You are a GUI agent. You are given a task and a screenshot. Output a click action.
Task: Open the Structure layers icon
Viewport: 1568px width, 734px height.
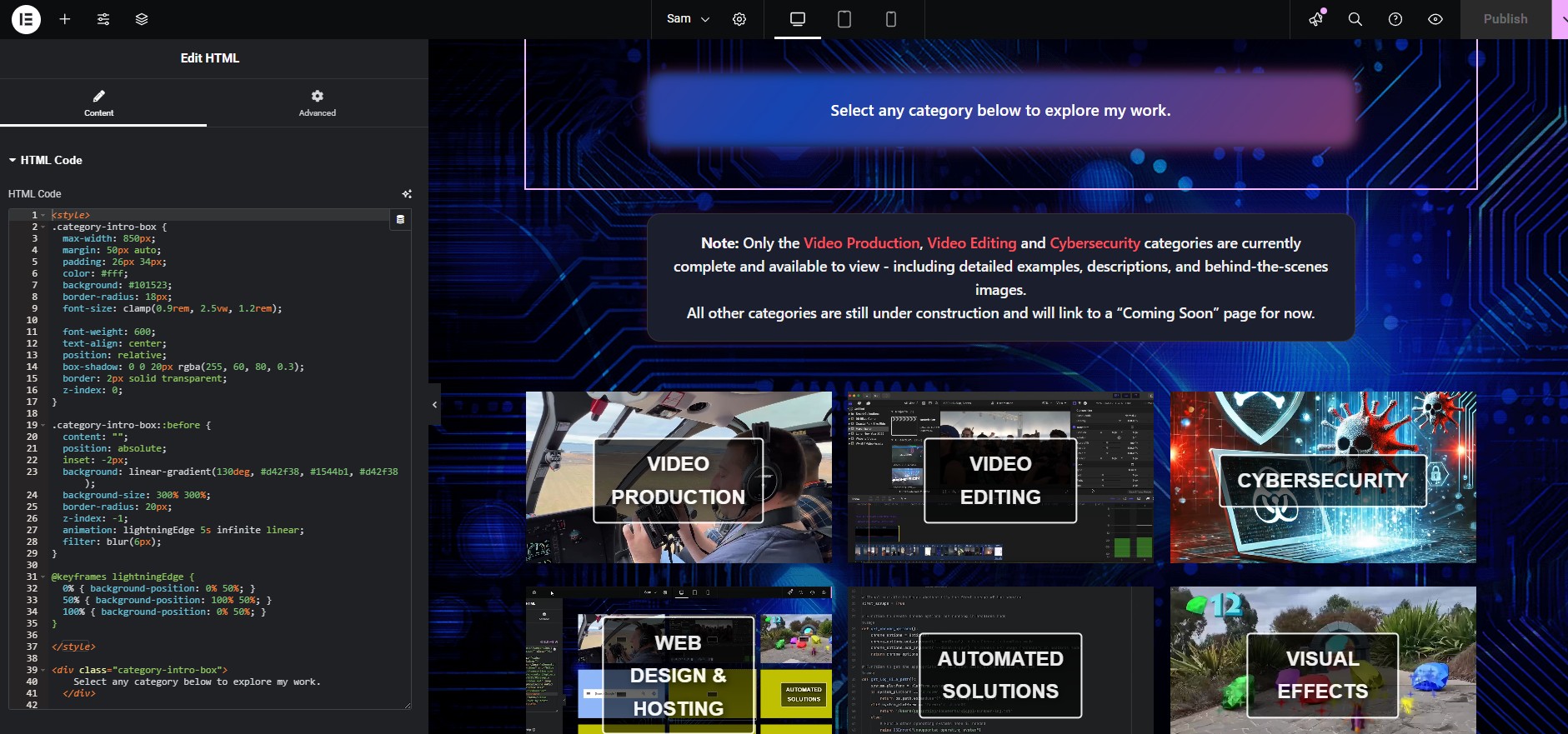click(x=142, y=19)
